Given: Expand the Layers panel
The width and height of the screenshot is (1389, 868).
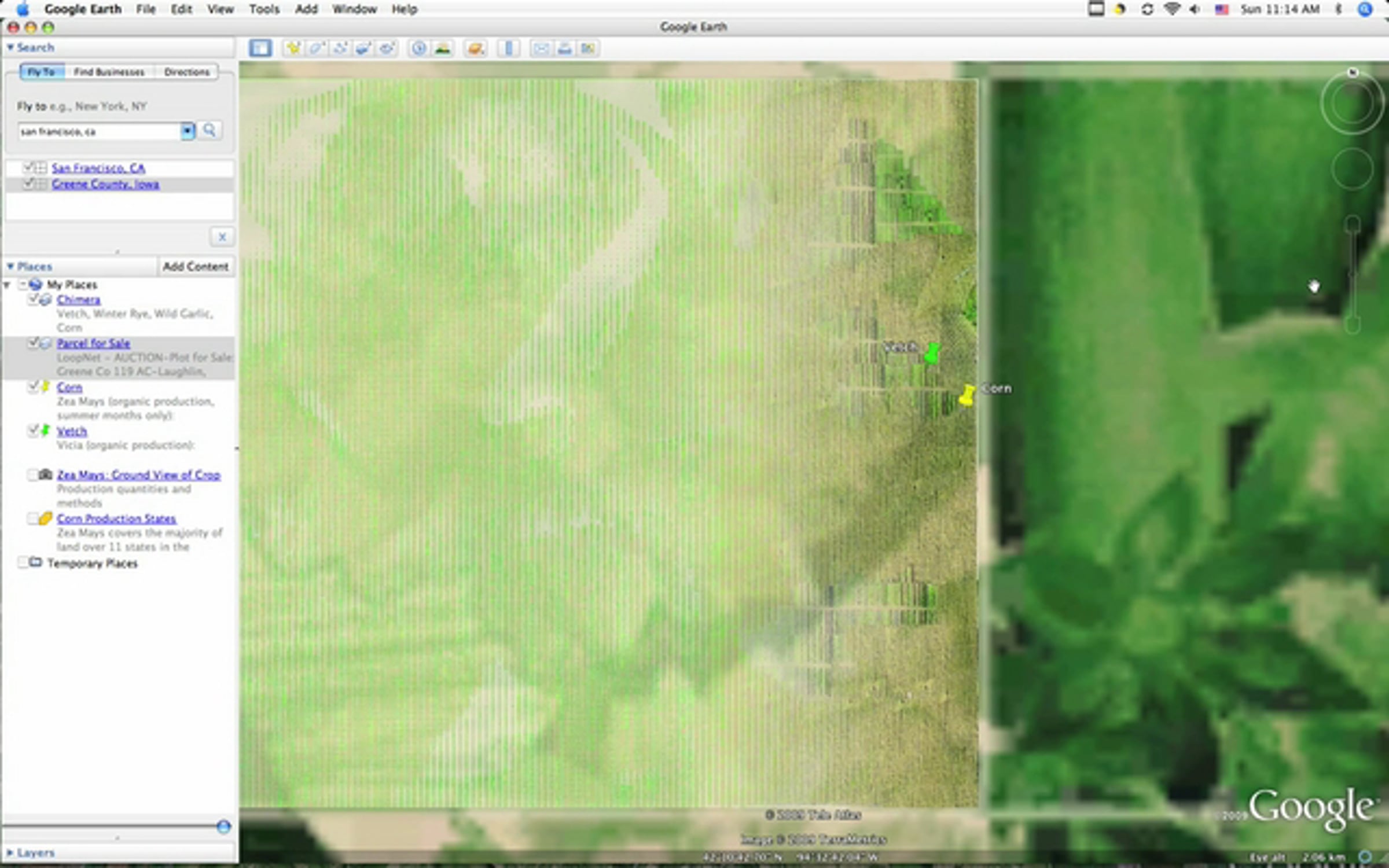Looking at the screenshot, I should click(x=10, y=852).
